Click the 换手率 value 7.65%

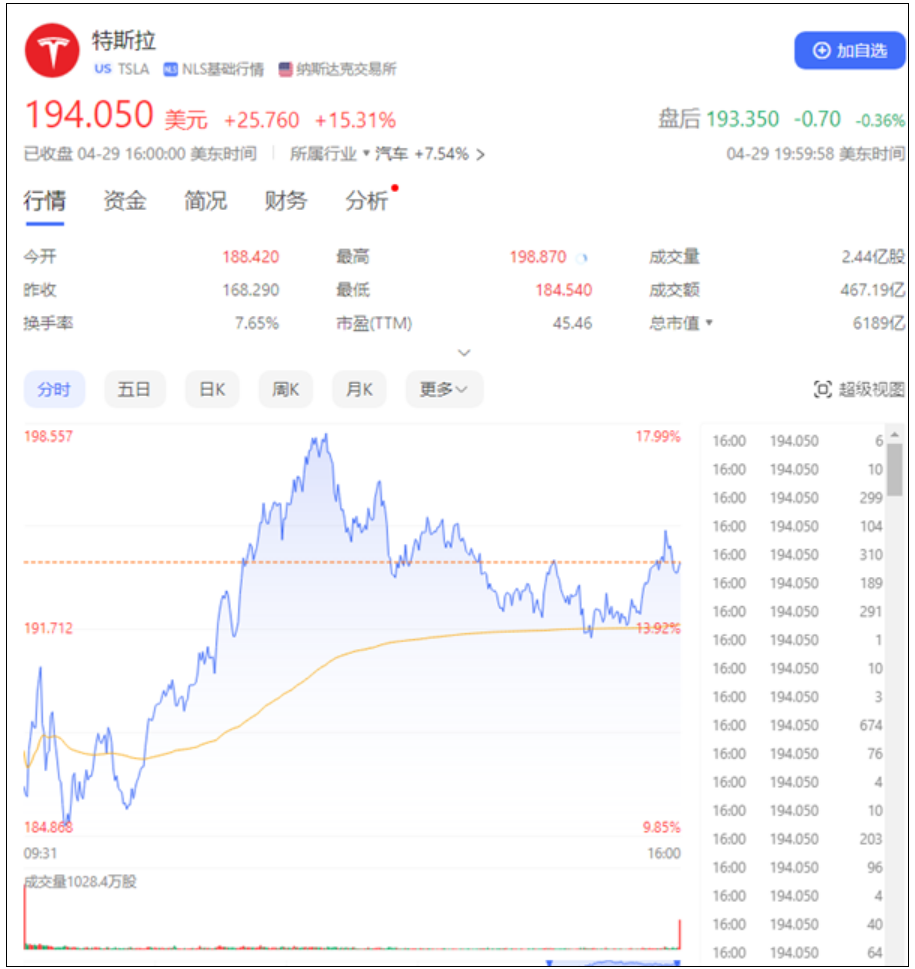[257, 323]
